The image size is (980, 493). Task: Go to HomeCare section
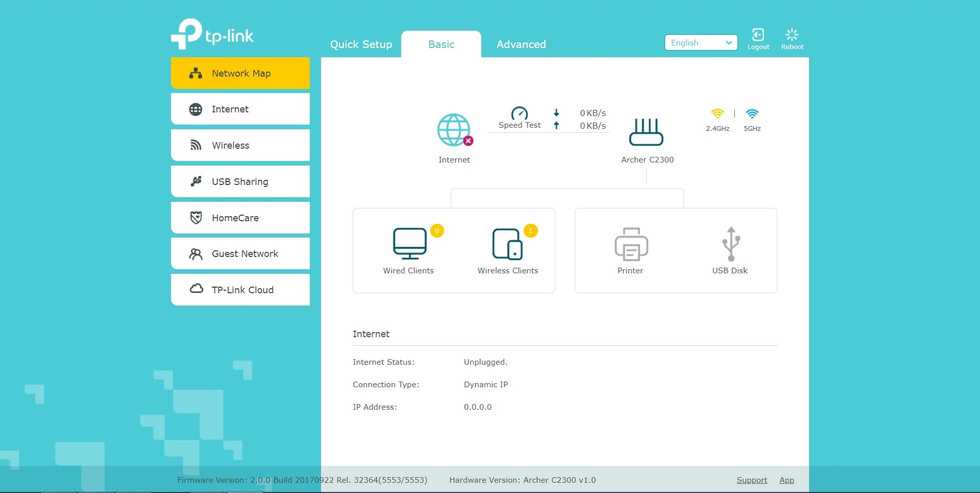pos(240,218)
